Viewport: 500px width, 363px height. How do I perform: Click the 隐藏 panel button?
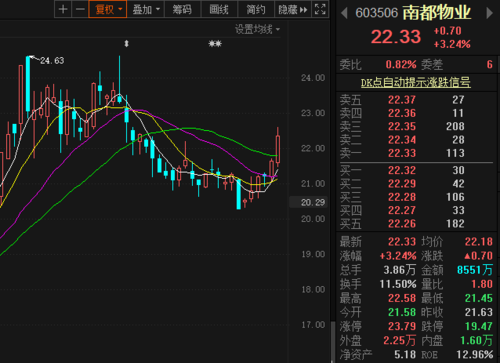point(293,9)
